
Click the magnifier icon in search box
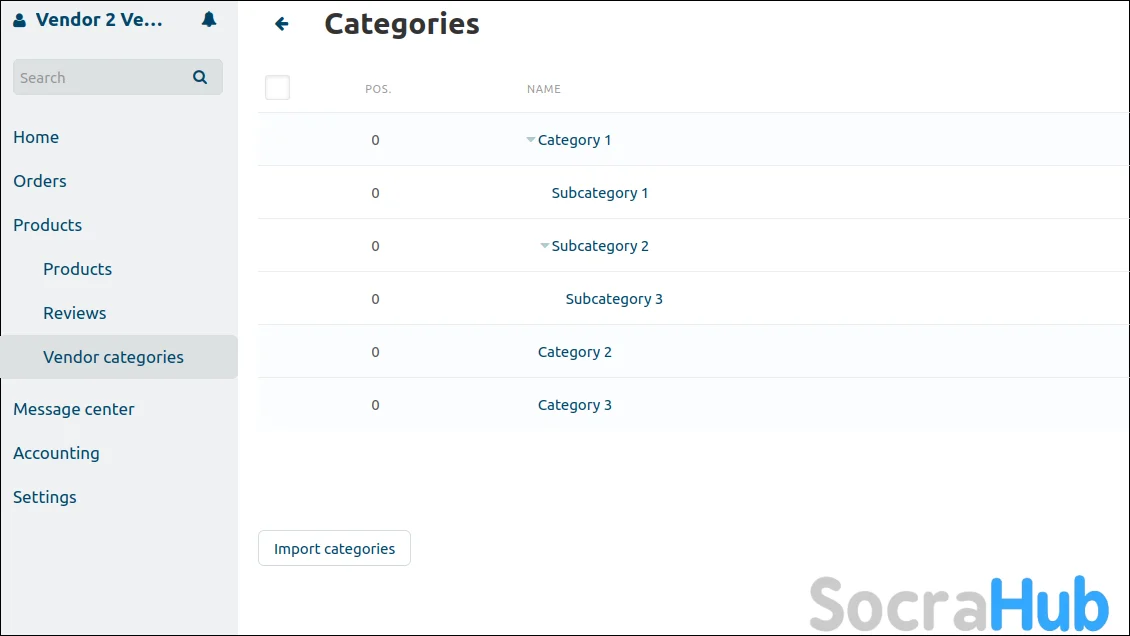click(x=200, y=77)
